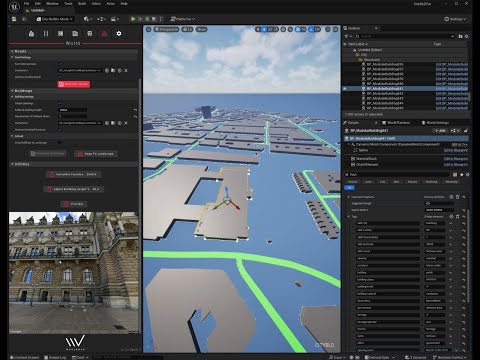The width and height of the screenshot is (480, 360).
Task: Click the lock icon in Details header
Action: coord(466,130)
